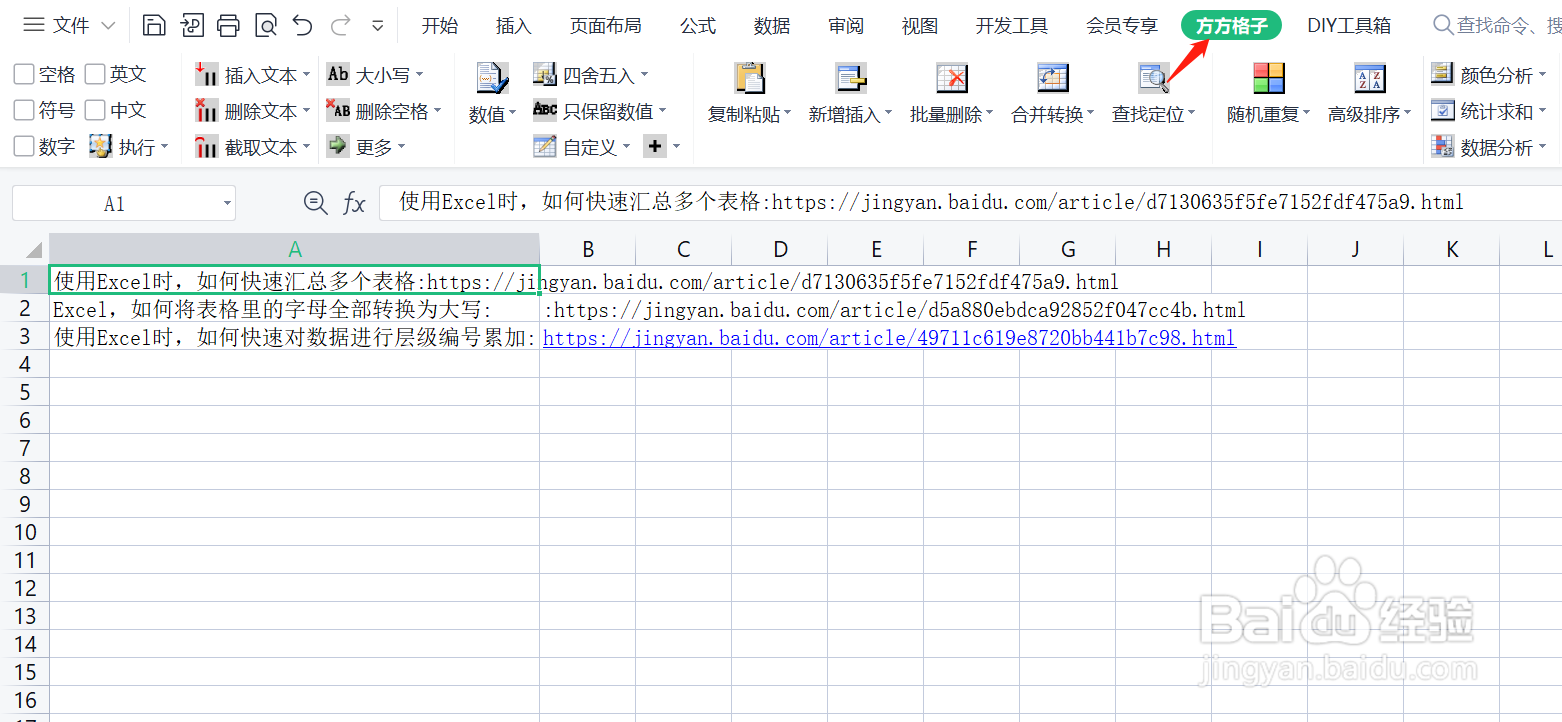This screenshot has height=722, width=1562.
Task: Expand the quick access toolbar customize arrow
Action: pyautogui.click(x=377, y=26)
